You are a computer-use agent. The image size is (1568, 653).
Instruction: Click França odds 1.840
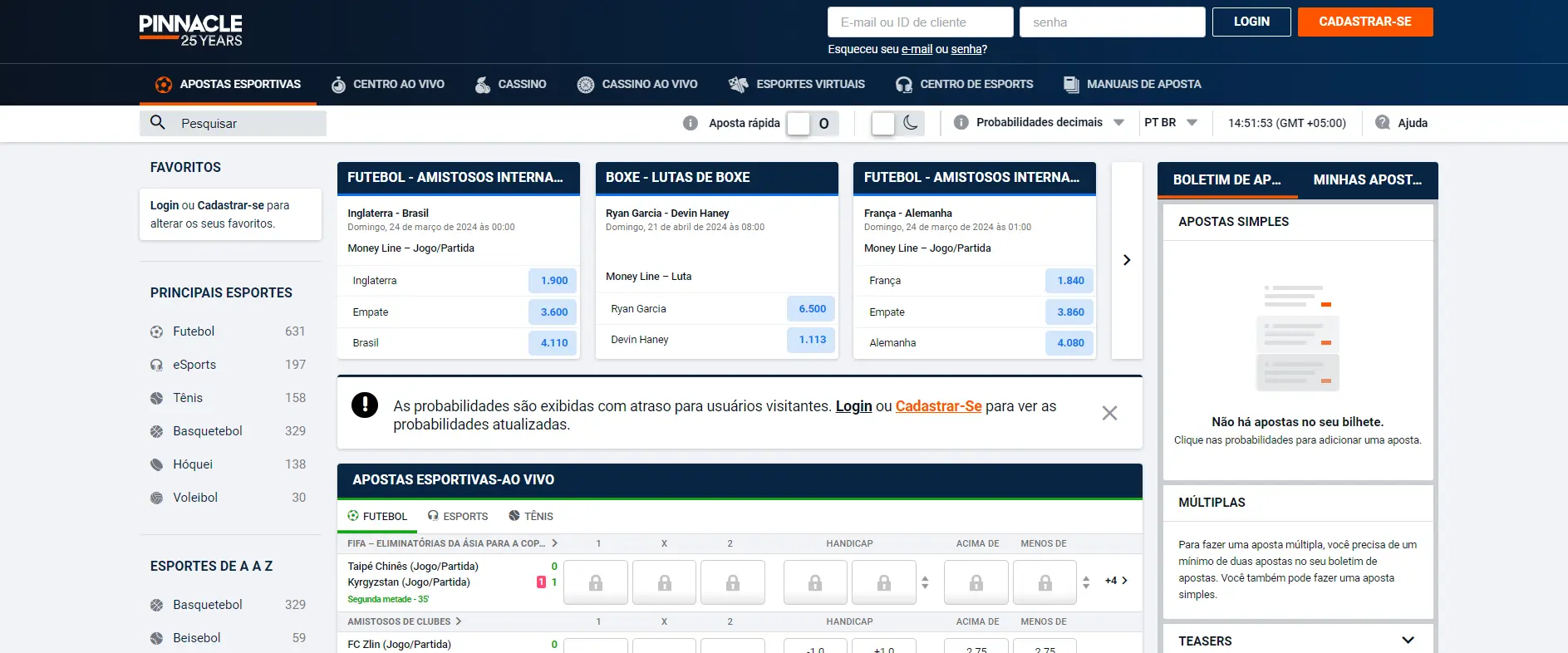(x=1070, y=281)
